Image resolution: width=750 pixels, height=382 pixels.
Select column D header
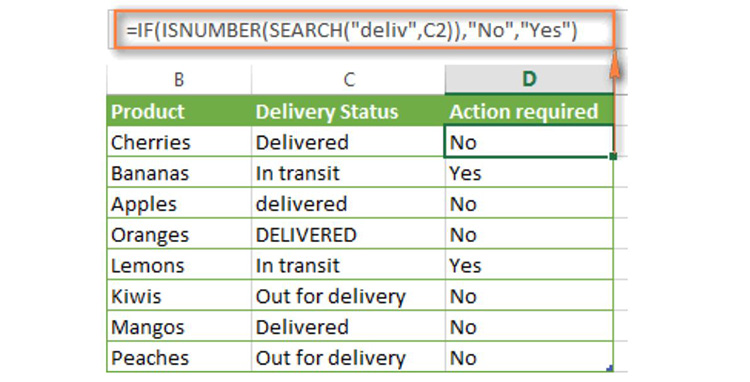tap(529, 79)
